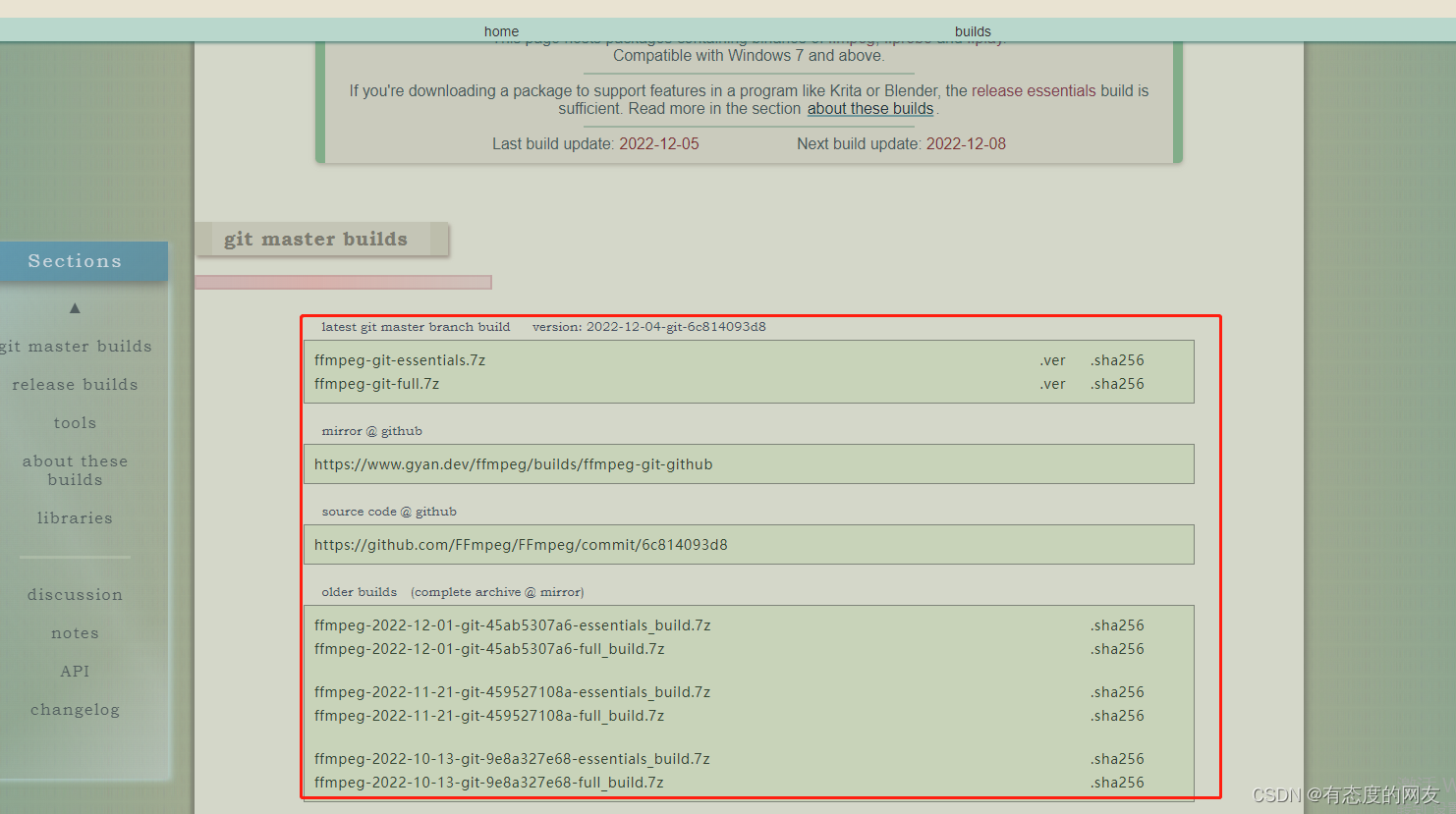This screenshot has width=1456, height=814.
Task: Select the next build update date 2022-12-08
Action: pyautogui.click(x=966, y=143)
